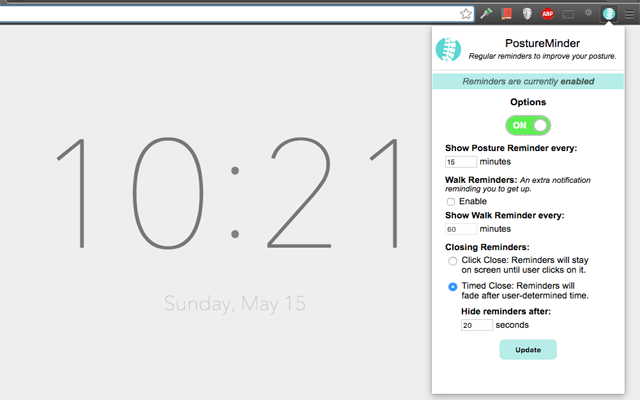The height and width of the screenshot is (400, 640).
Task: Open the AdBlock Plus ABP icon
Action: click(547, 14)
